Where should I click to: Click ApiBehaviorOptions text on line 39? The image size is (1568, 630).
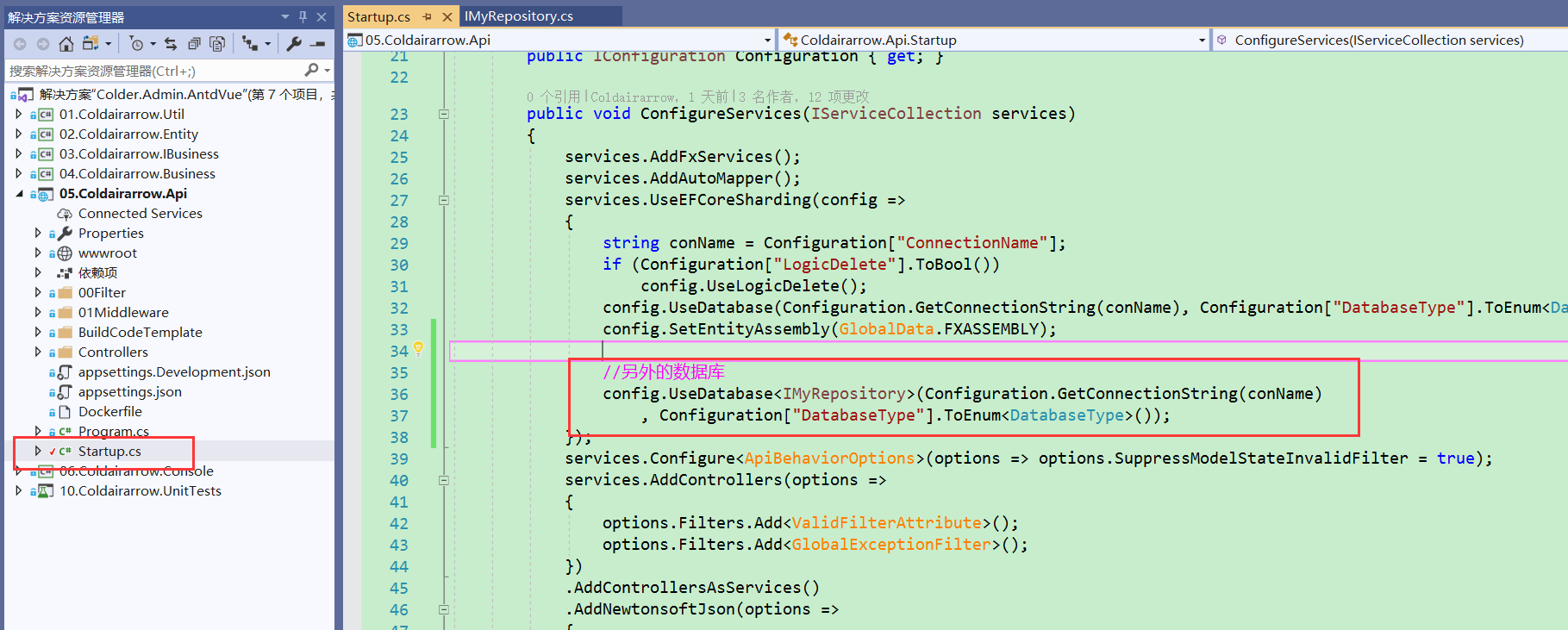(829, 458)
